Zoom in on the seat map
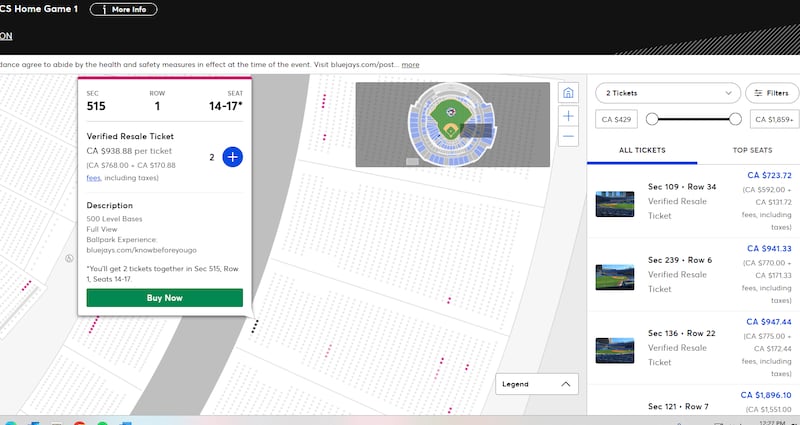 (568, 115)
